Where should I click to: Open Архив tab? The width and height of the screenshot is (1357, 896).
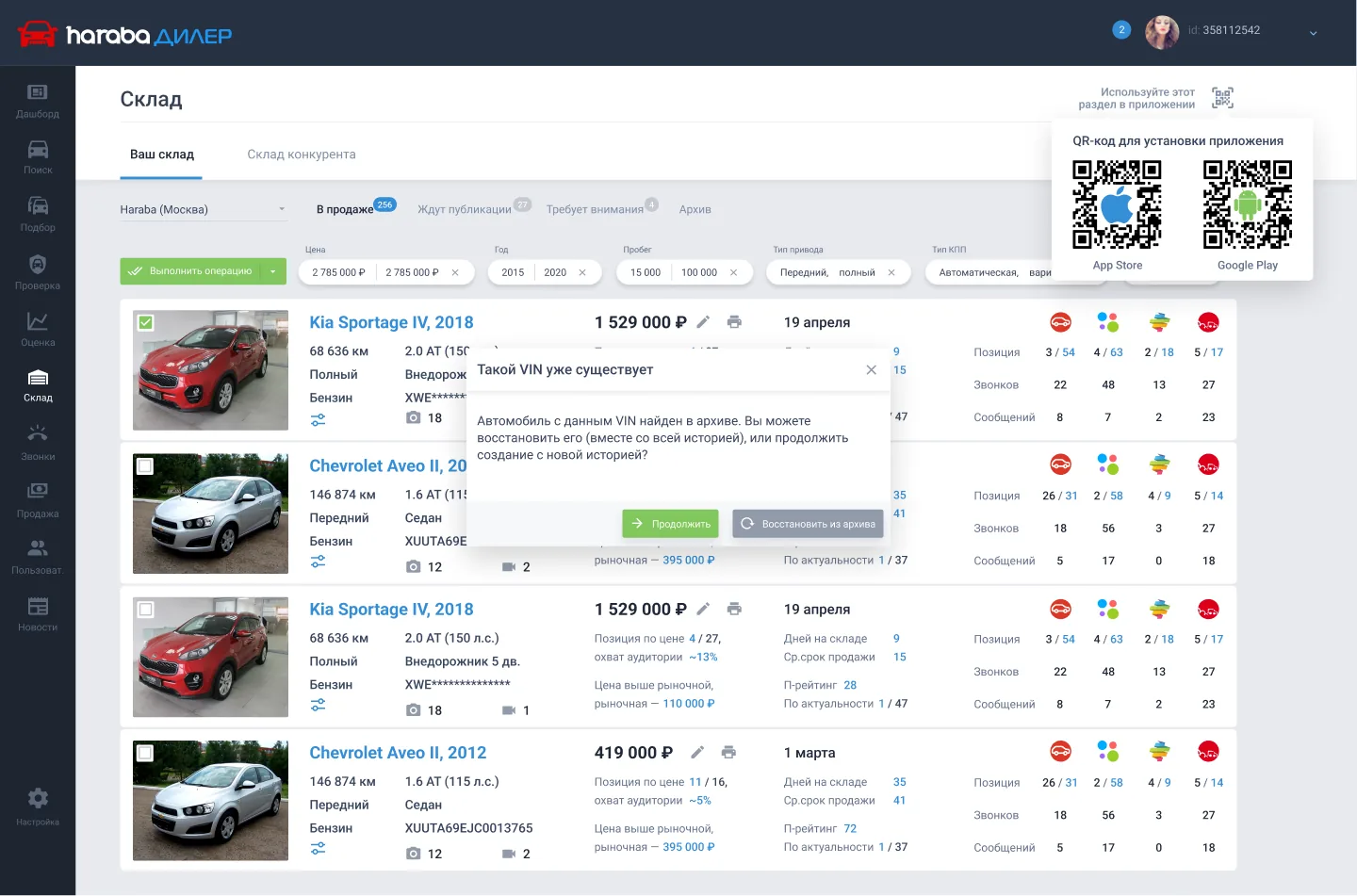pyautogui.click(x=695, y=209)
